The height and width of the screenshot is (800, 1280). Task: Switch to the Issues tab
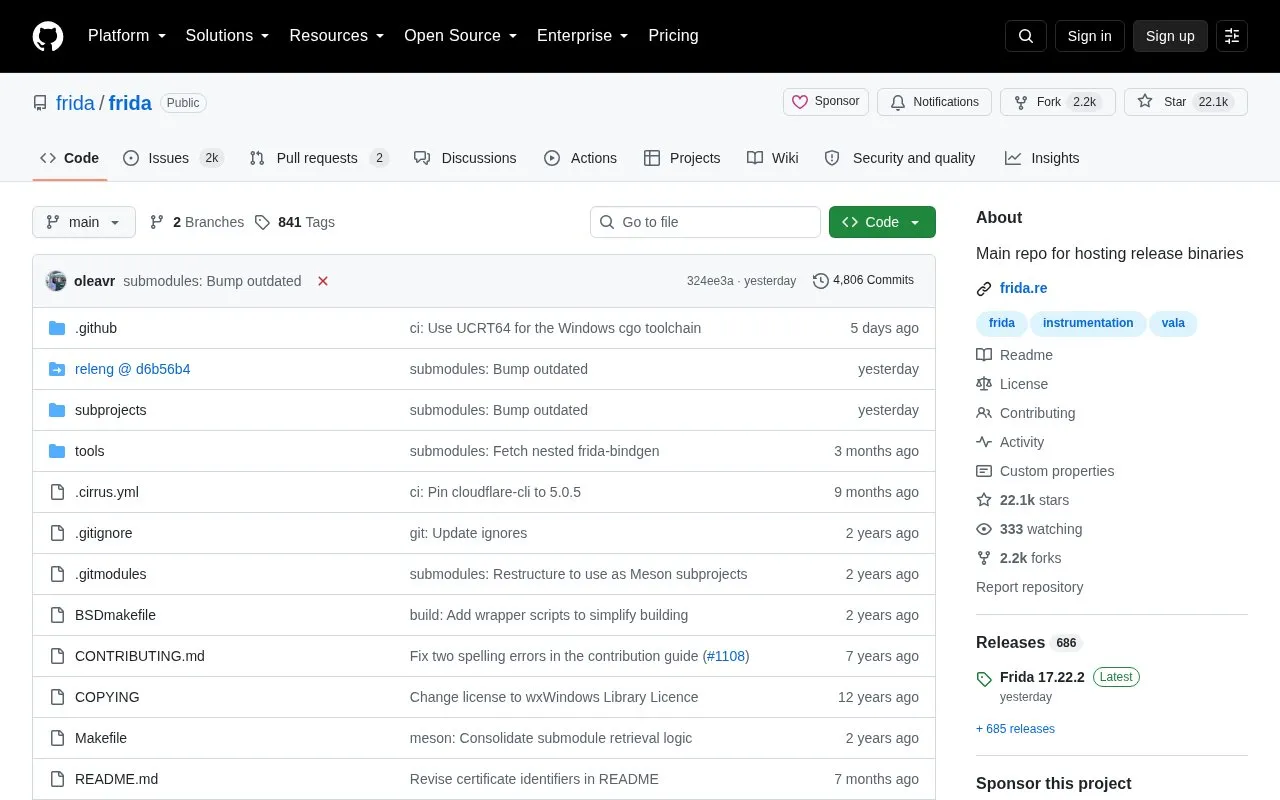[173, 158]
